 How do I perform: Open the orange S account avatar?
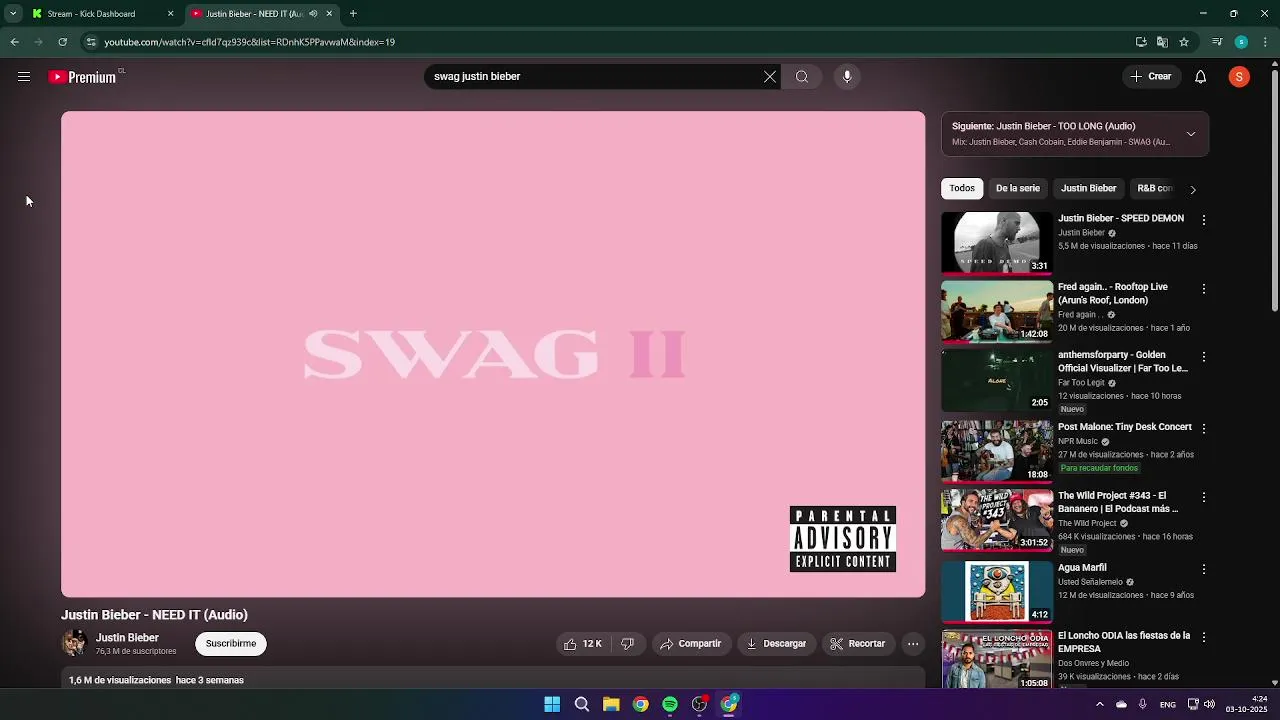1239,77
